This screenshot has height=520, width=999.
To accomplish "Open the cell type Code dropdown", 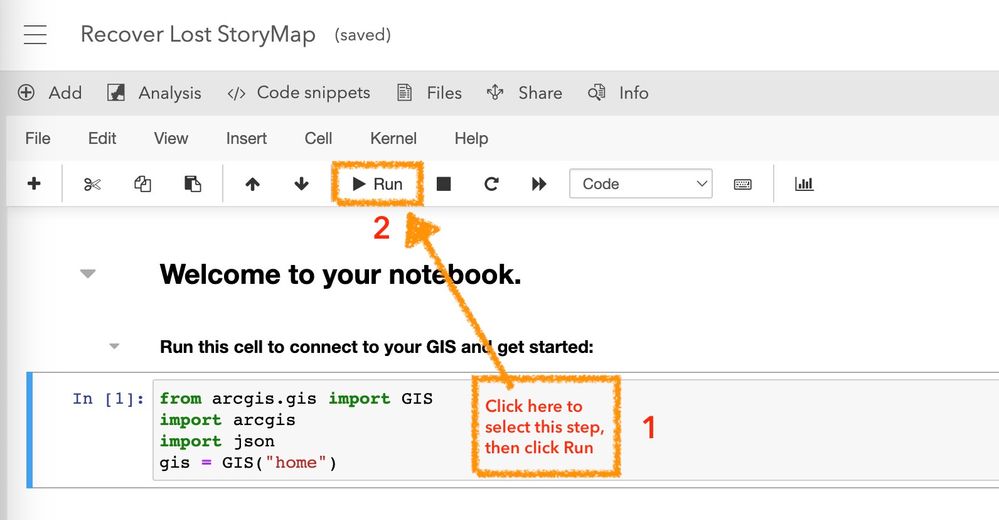I will click(641, 184).
